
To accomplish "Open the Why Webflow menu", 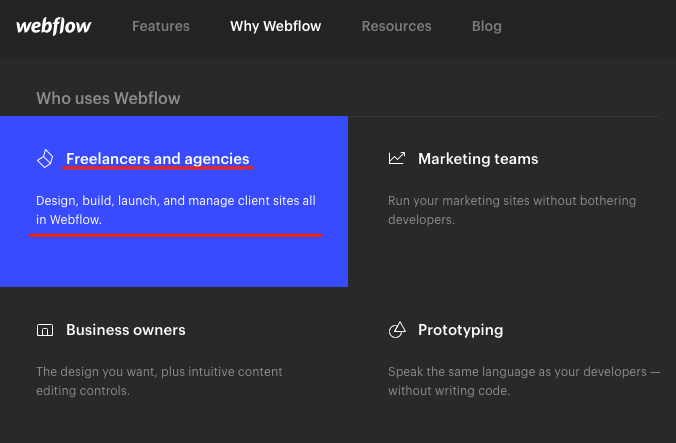I will pos(275,26).
